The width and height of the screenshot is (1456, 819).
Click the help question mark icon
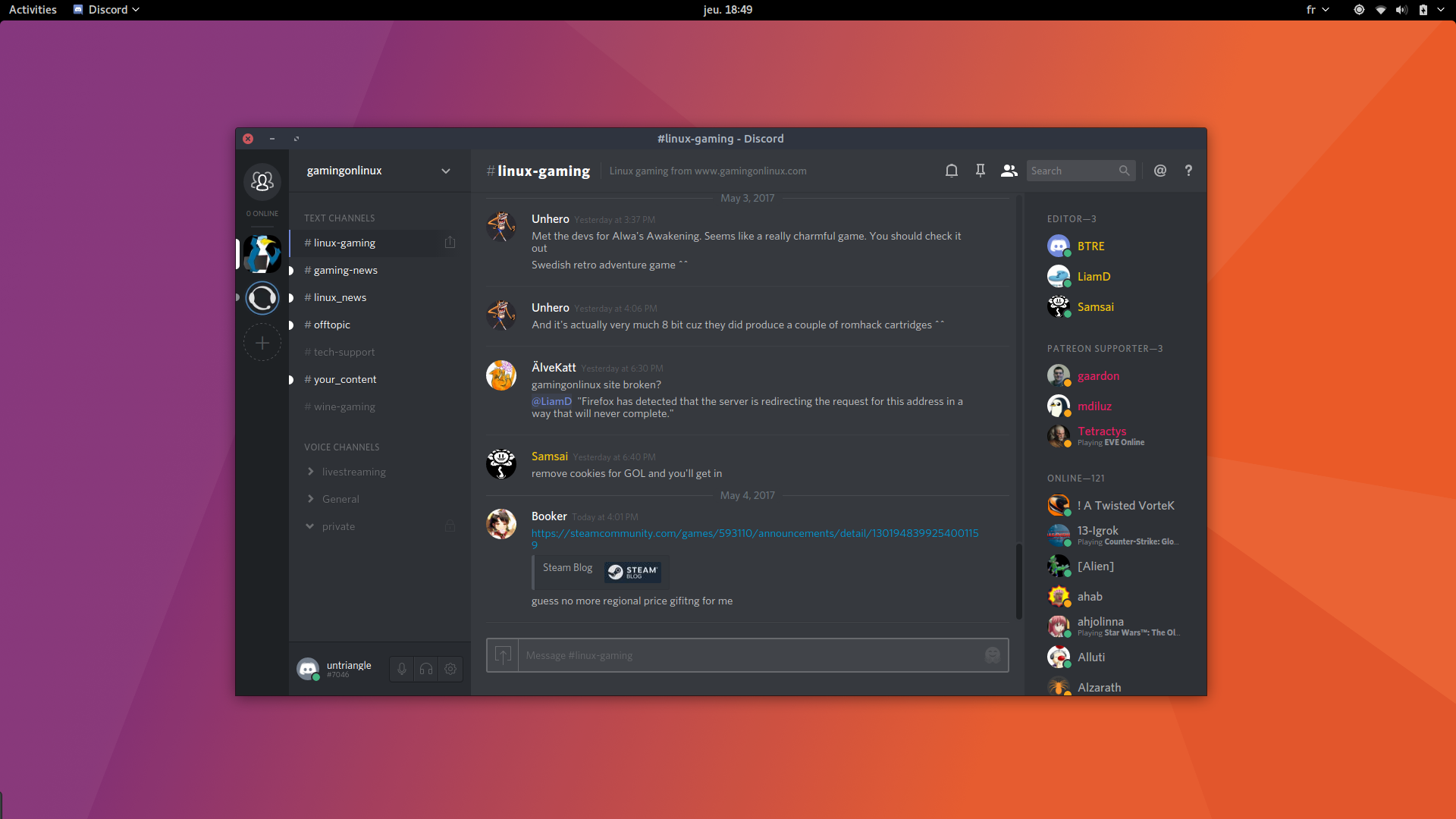(x=1188, y=170)
